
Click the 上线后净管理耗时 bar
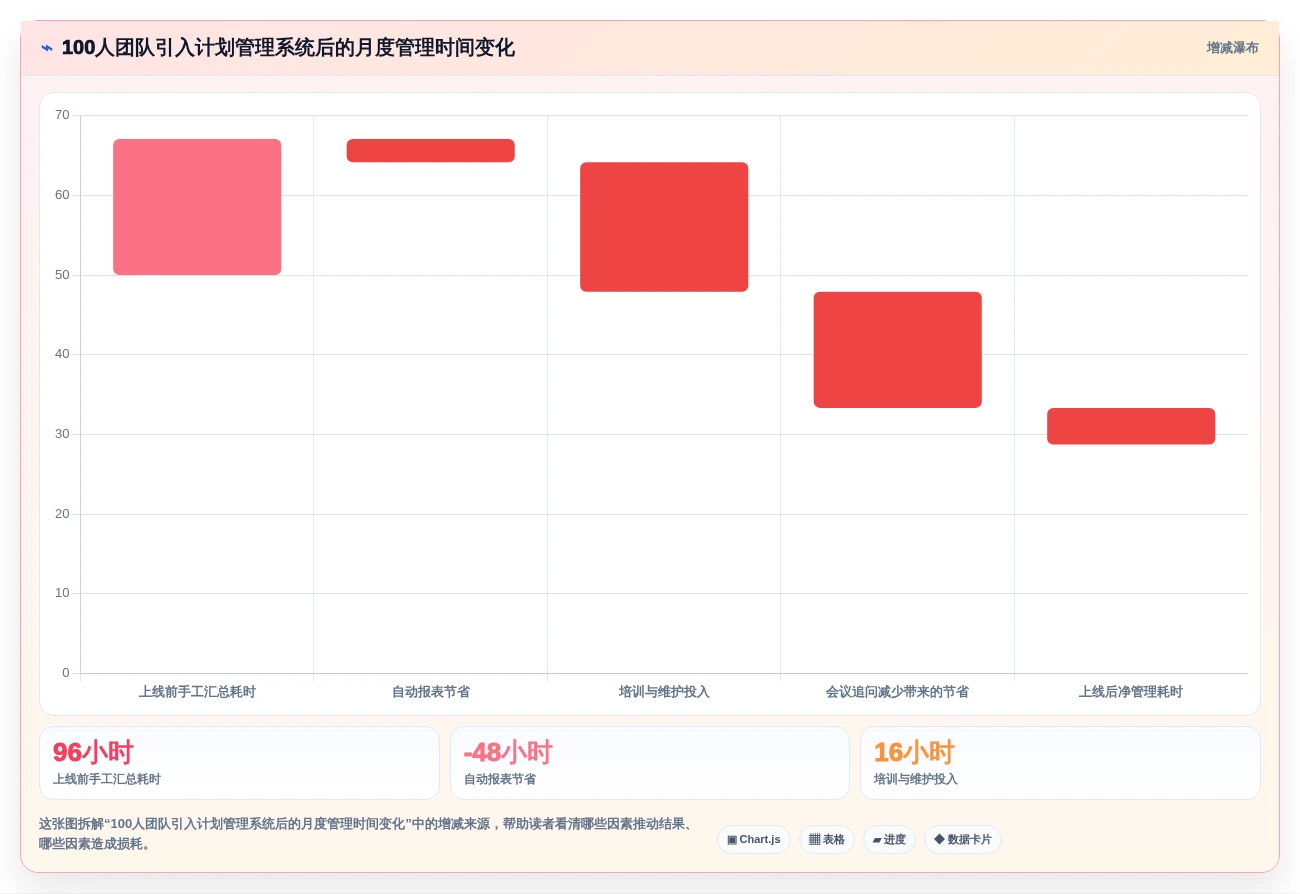(x=1131, y=426)
